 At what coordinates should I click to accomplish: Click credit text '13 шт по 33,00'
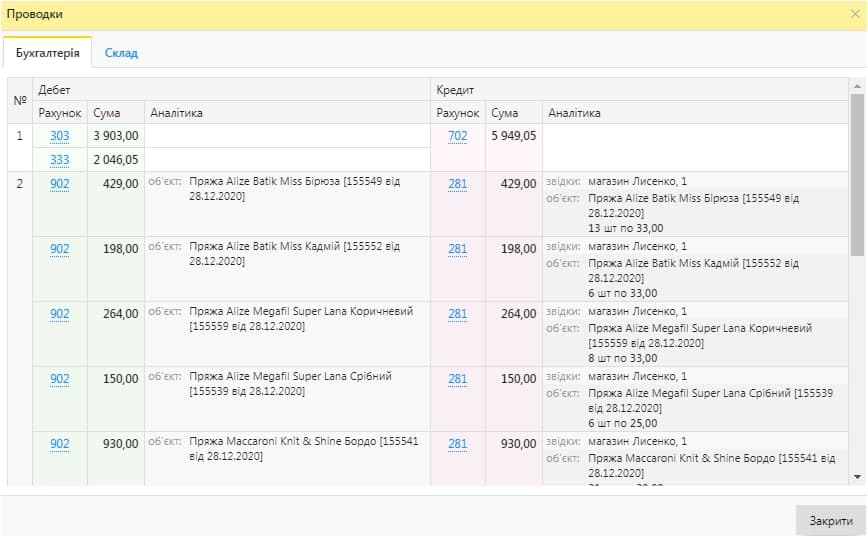tap(626, 228)
